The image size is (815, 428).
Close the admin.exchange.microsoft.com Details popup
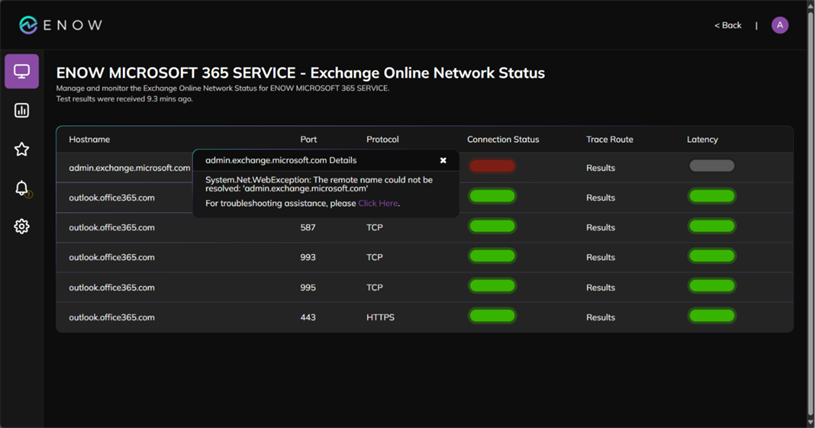443,160
